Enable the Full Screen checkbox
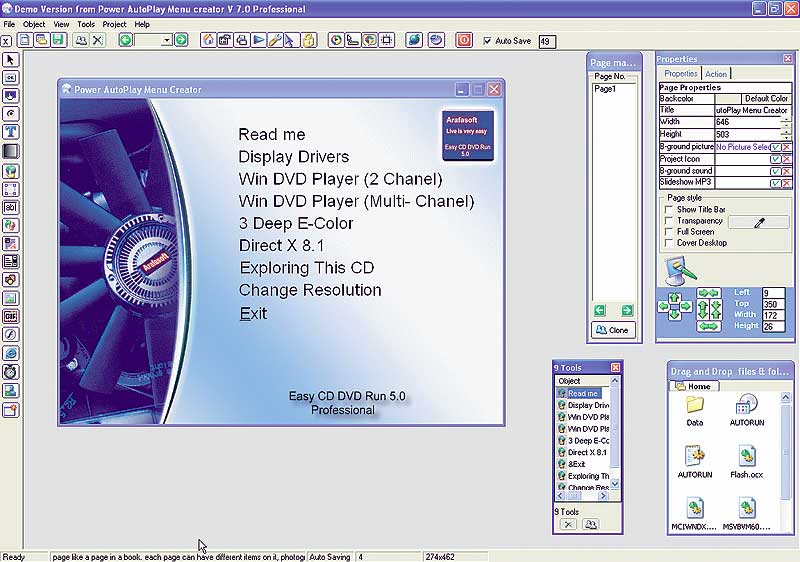The width and height of the screenshot is (800, 562). 668,232
